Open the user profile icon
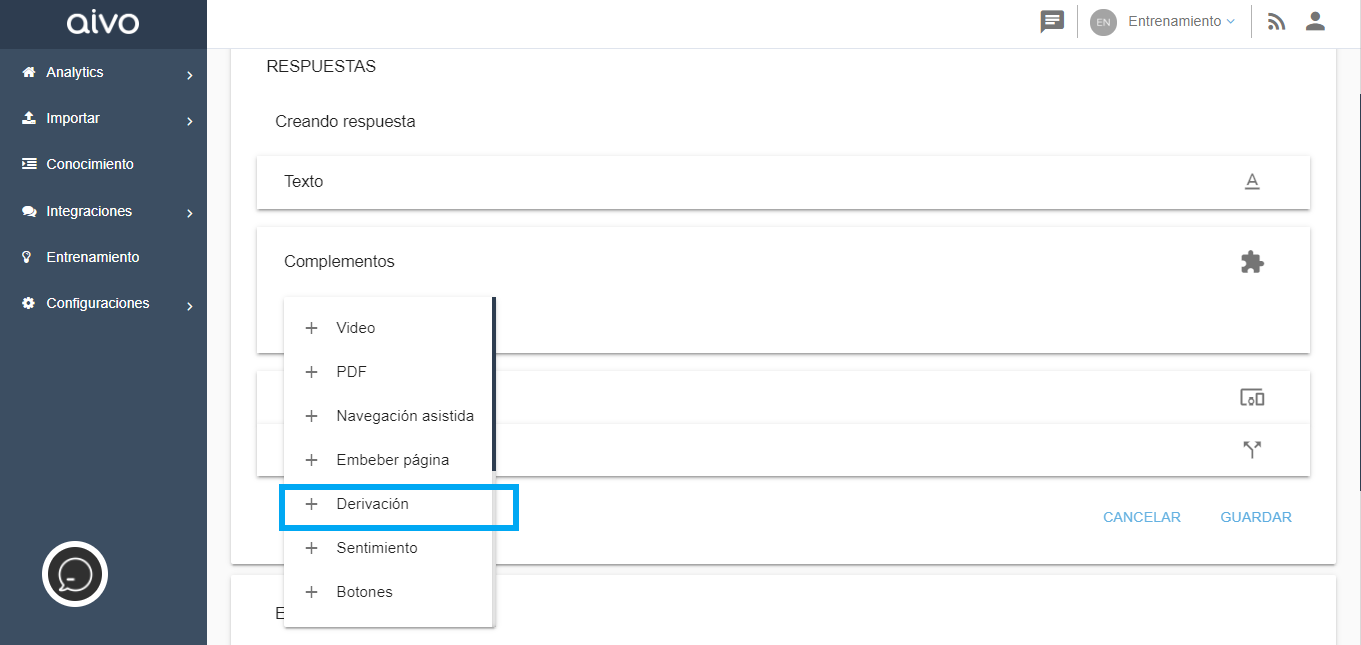This screenshot has width=1361, height=645. (x=1315, y=21)
